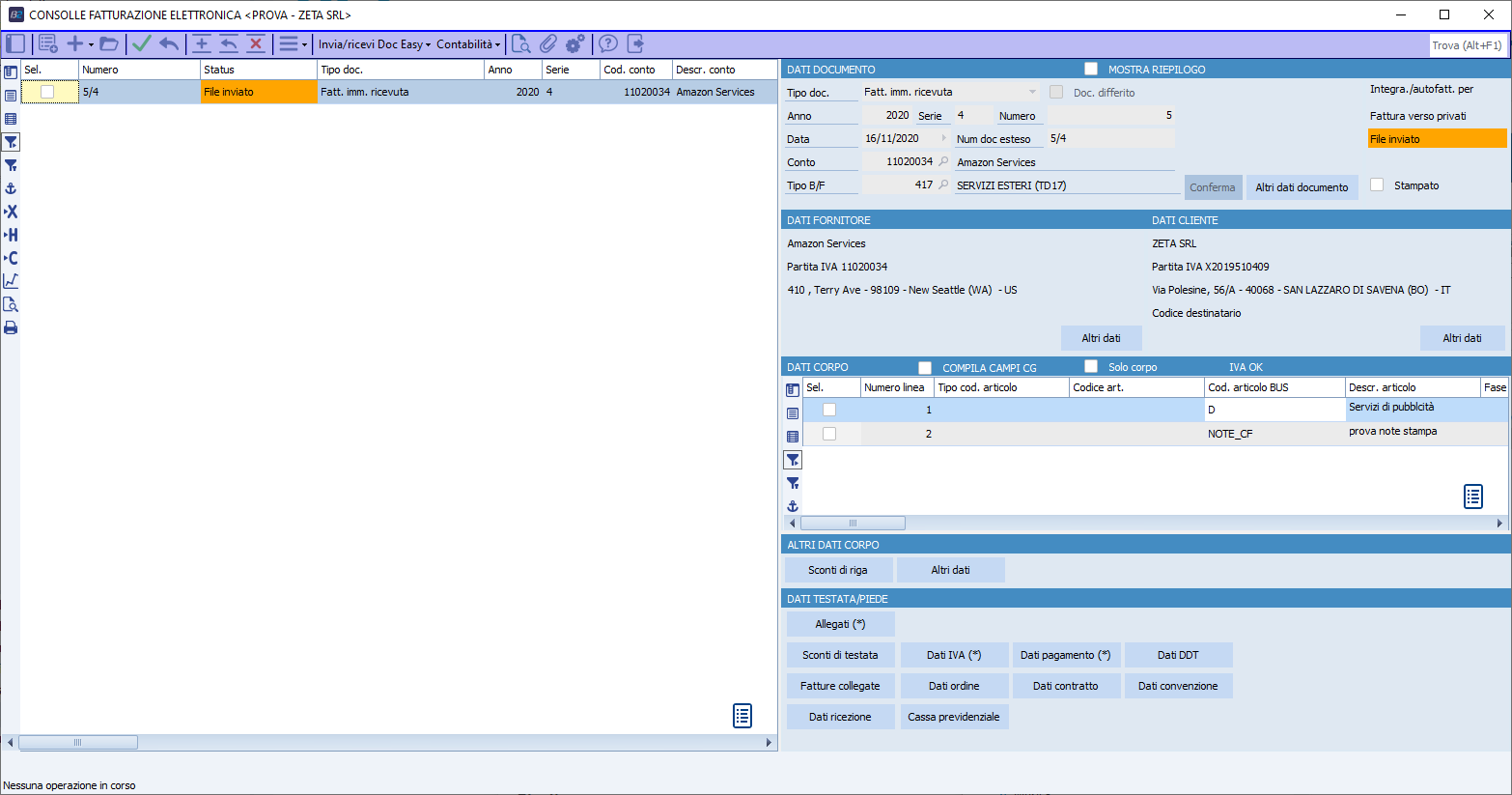Click the Fatture collegate button
Screen dimensions: 1512x795
[840, 686]
